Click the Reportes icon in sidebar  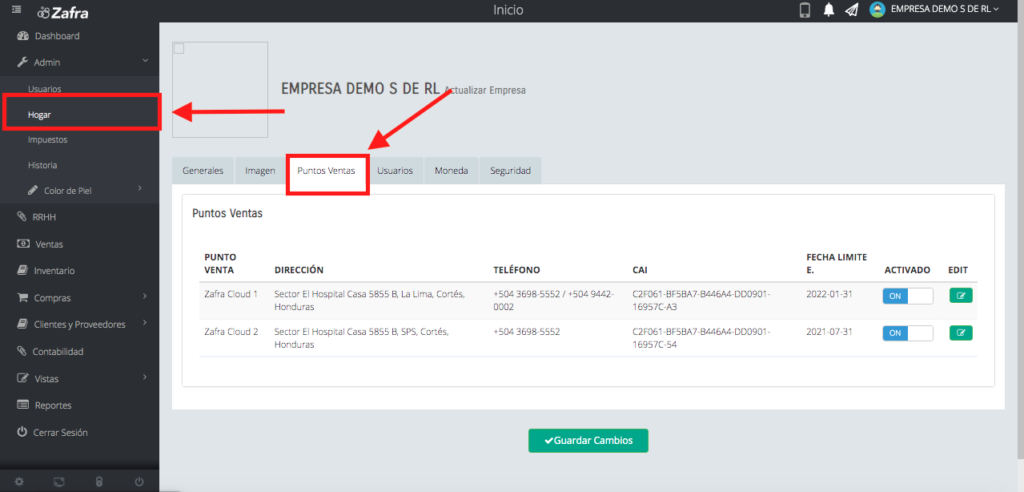[x=23, y=405]
